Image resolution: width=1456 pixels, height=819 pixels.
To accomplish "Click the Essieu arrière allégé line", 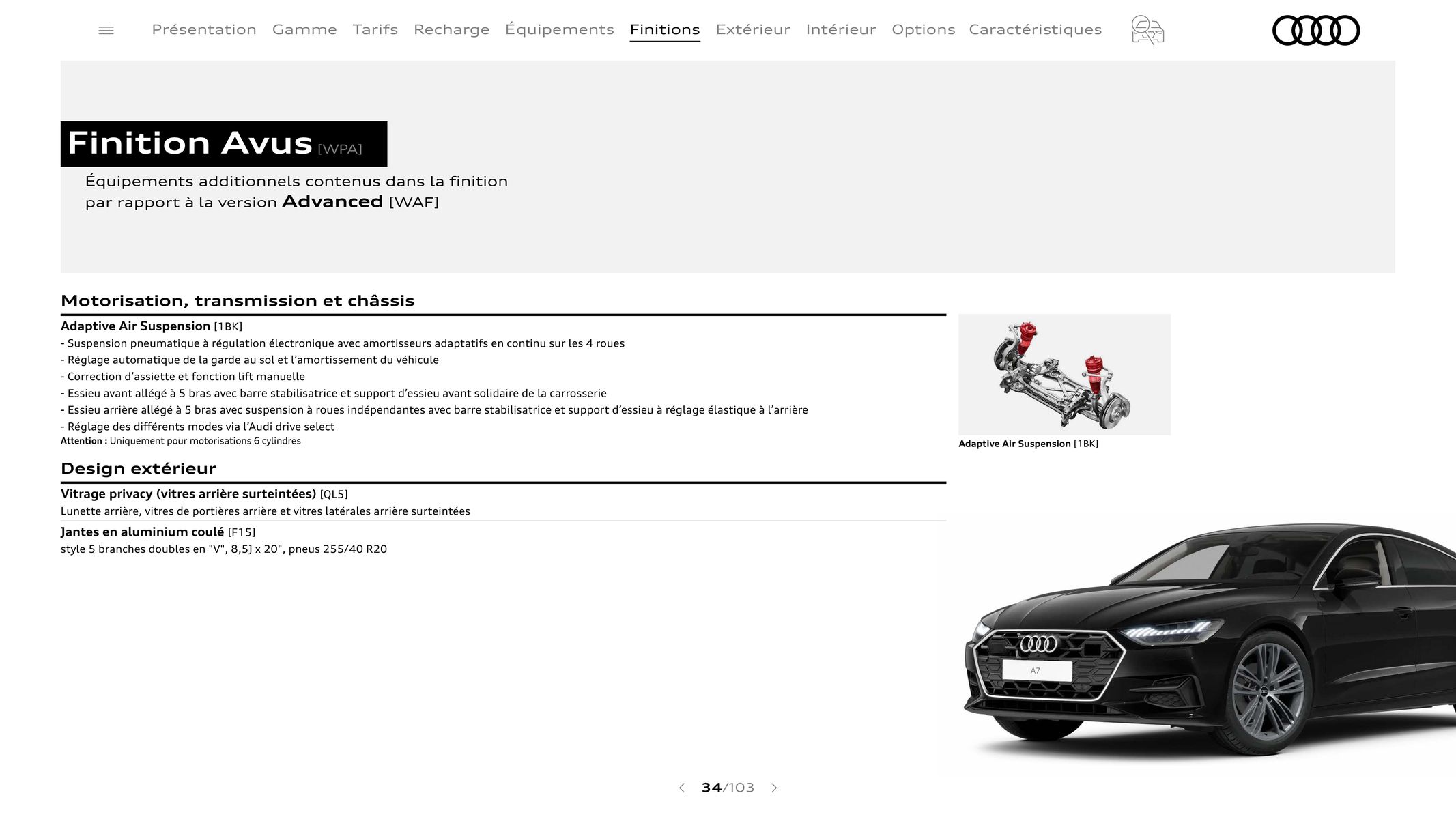I will [x=434, y=410].
